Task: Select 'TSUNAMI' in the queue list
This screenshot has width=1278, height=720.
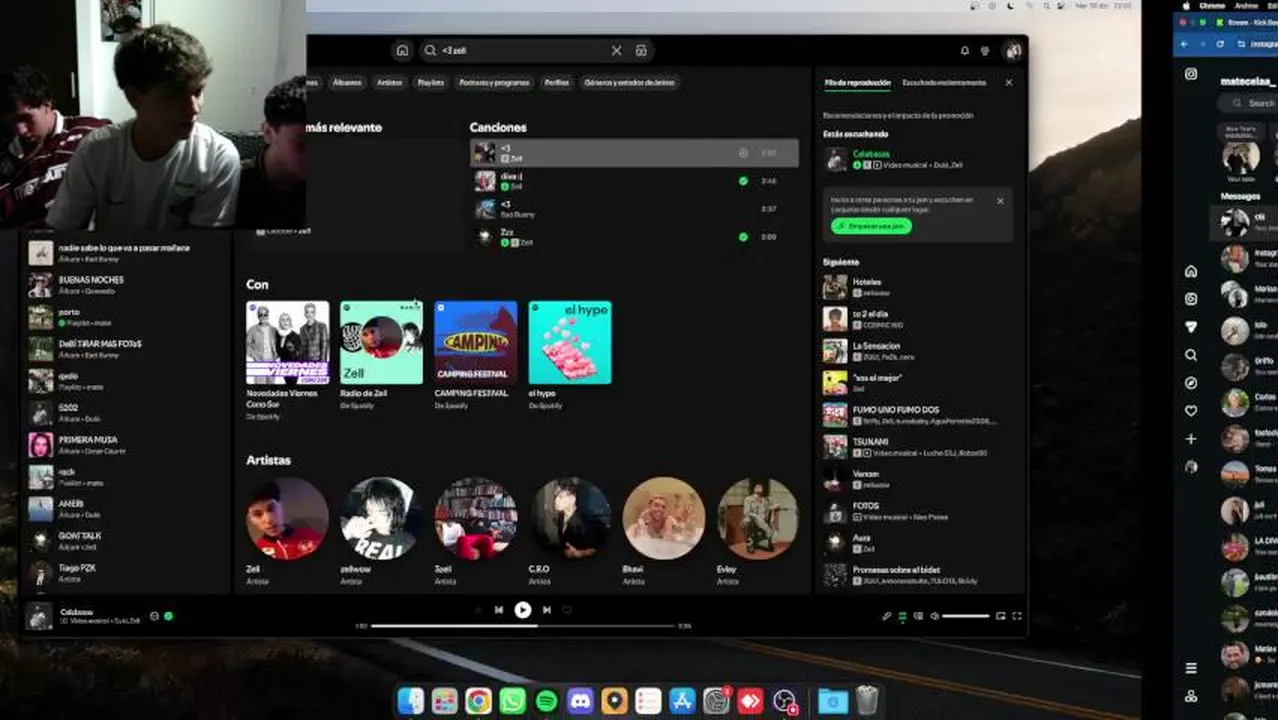Action: (917, 447)
